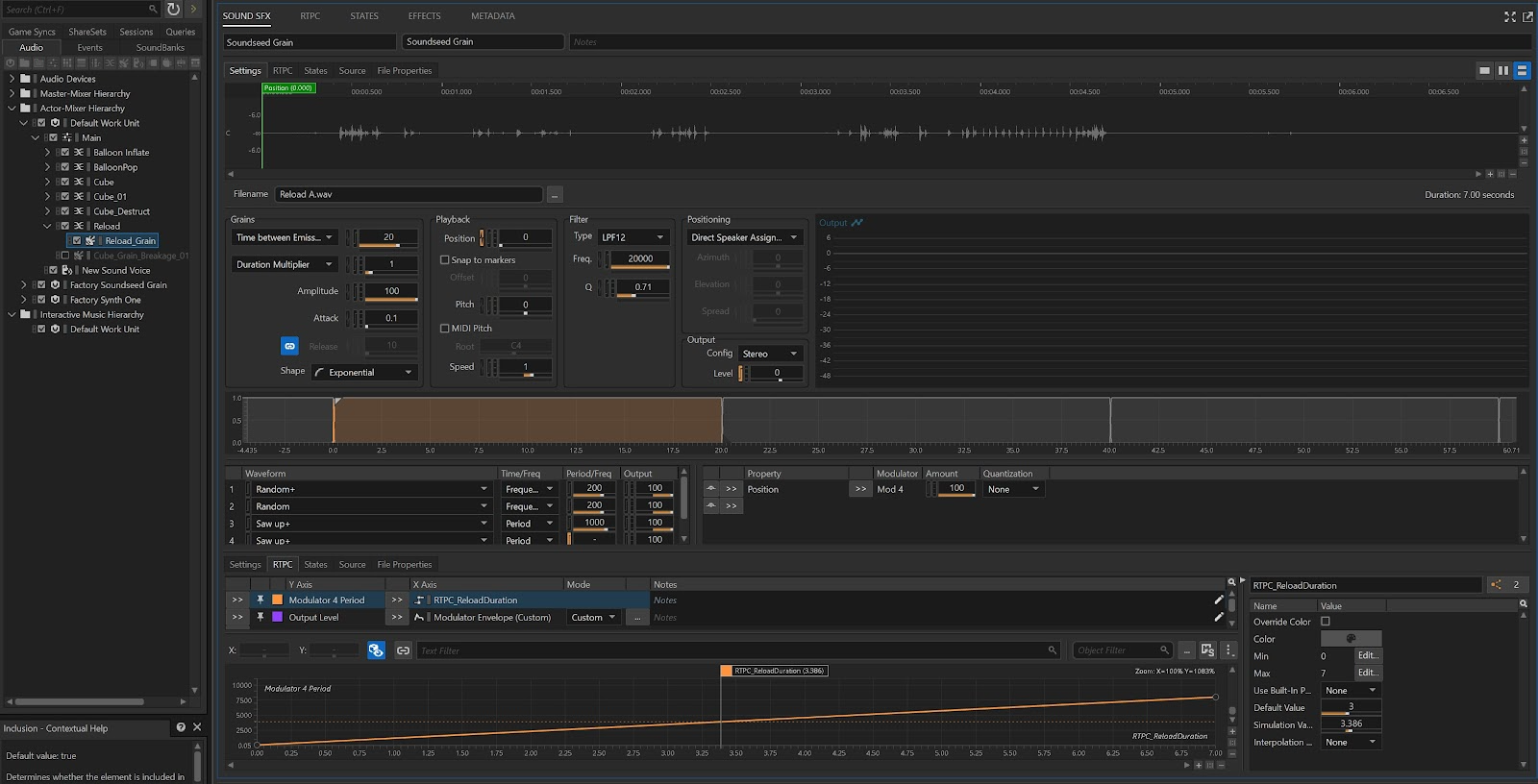Tick the Override Color checkbox
The width and height of the screenshot is (1538, 784).
point(1326,622)
